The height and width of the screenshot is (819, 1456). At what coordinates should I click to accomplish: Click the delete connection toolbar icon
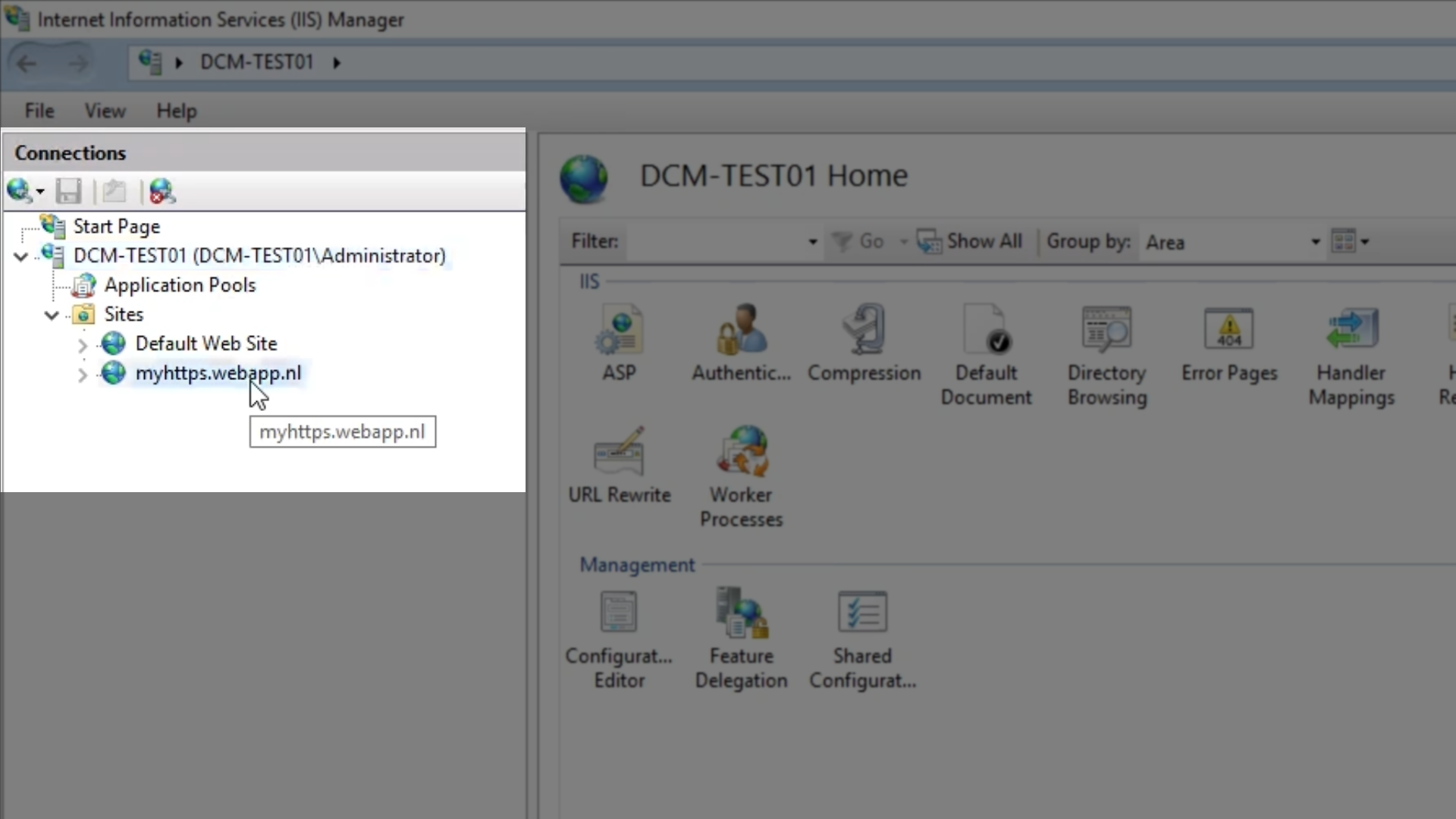pyautogui.click(x=162, y=191)
